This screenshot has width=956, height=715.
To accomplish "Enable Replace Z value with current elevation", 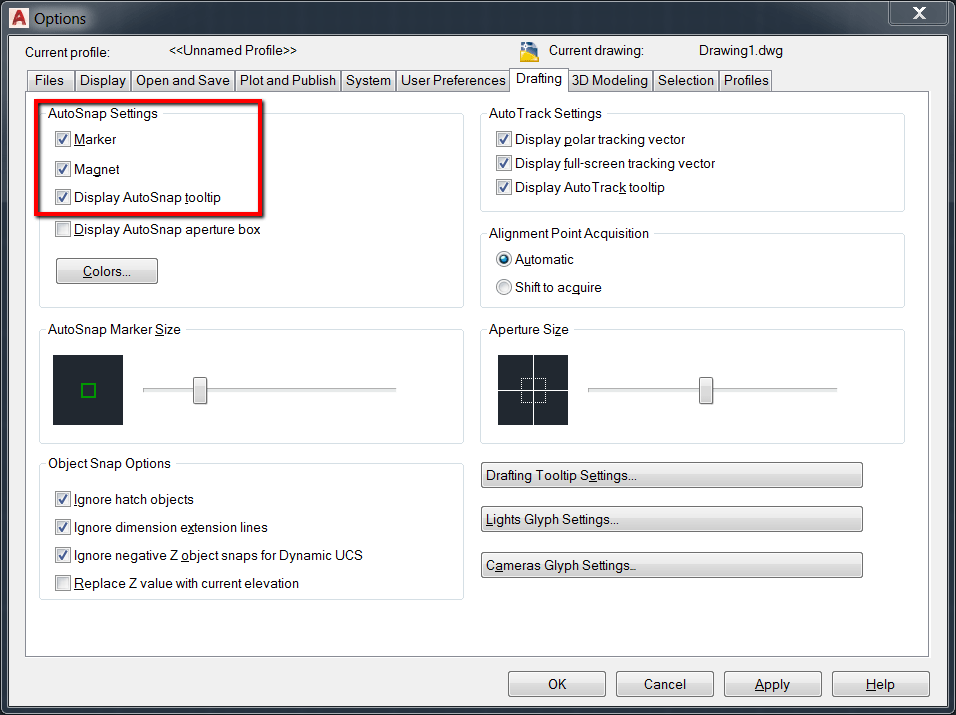I will tap(63, 583).
